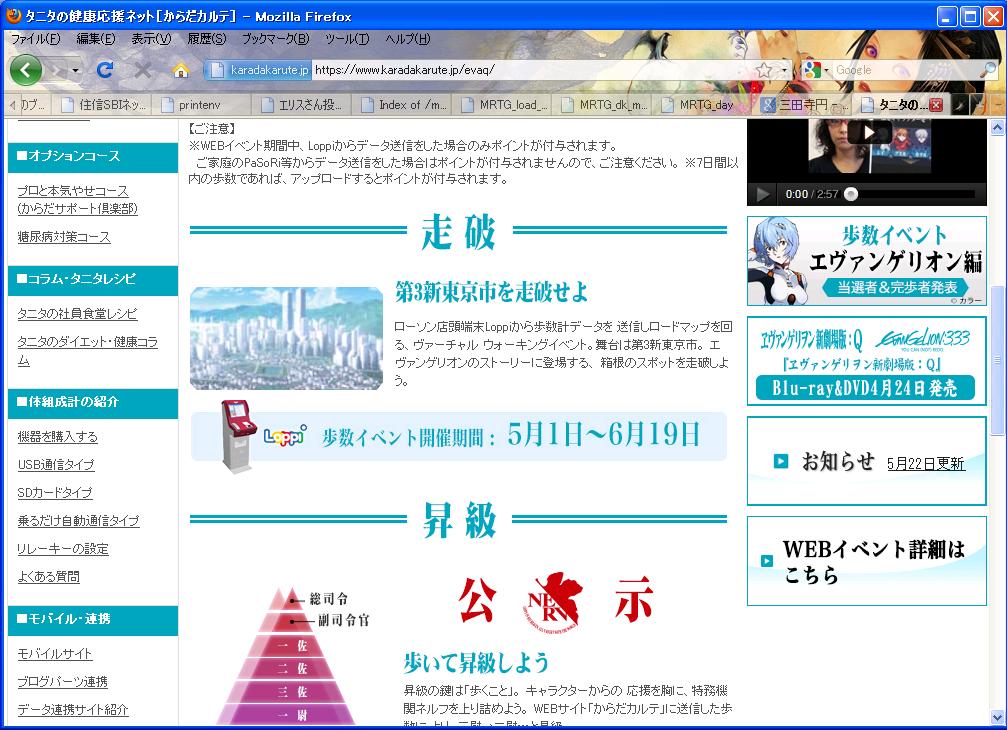Close the active タニタの... tab

click(x=936, y=105)
